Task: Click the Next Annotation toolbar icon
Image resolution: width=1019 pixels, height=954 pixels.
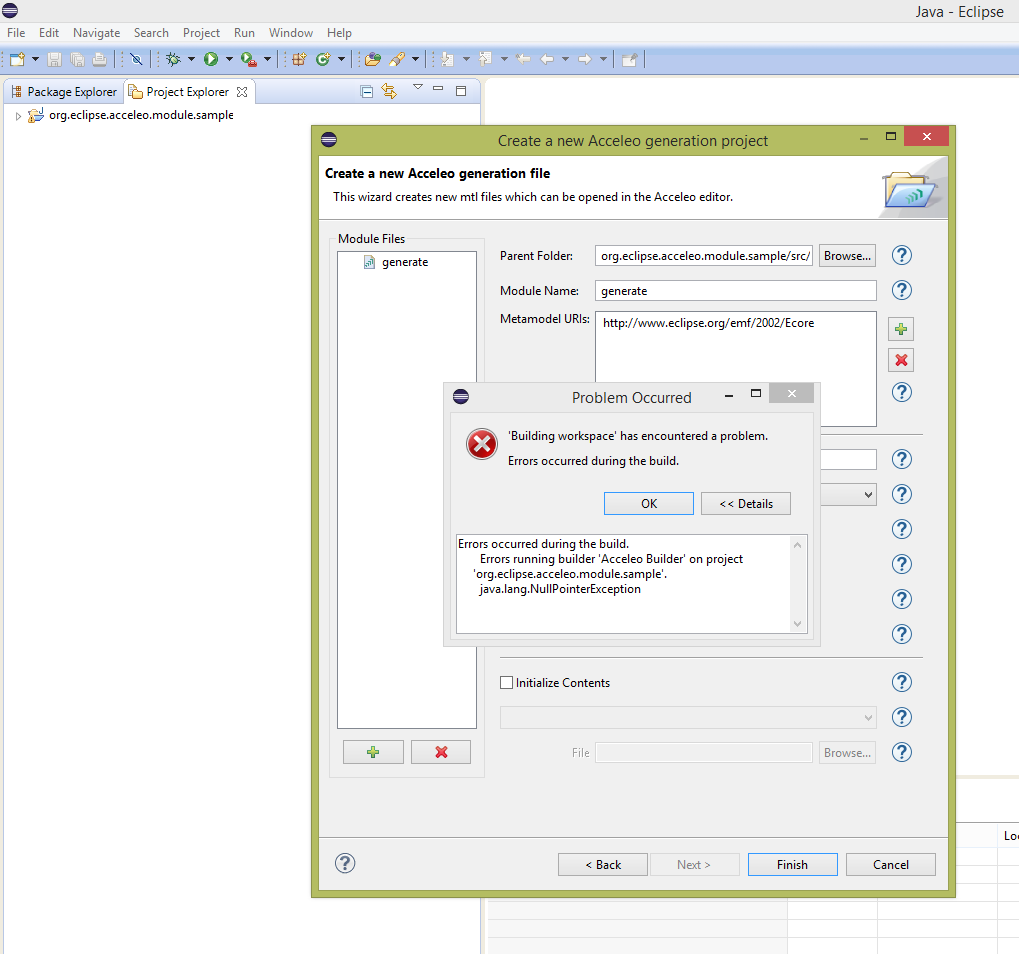Action: tap(447, 59)
